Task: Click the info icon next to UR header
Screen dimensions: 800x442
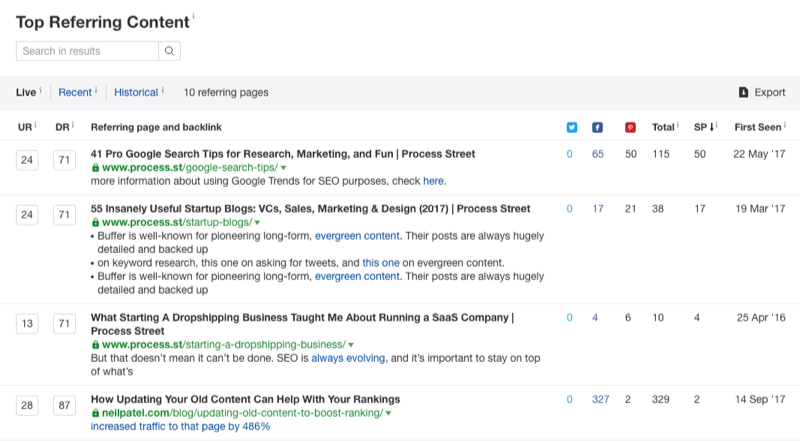Action: (x=35, y=125)
